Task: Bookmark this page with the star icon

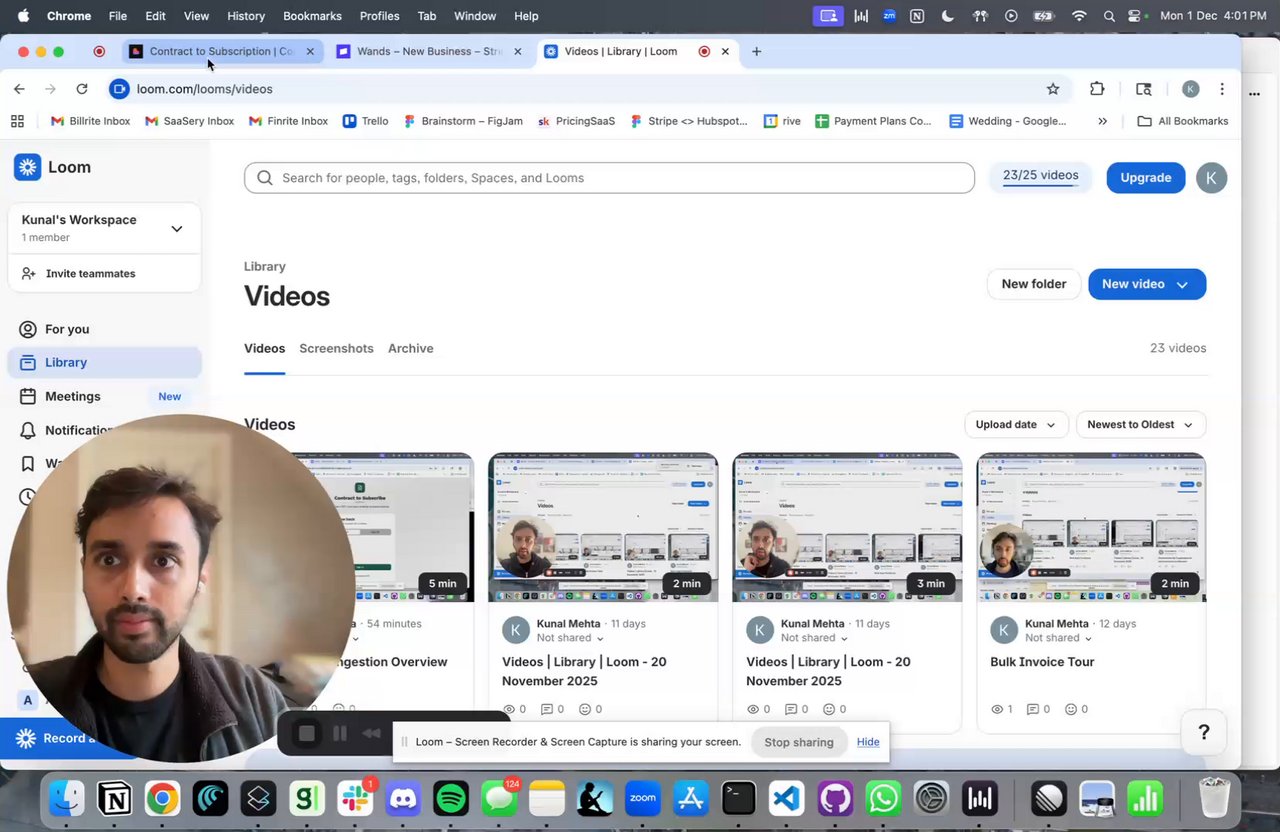Action: pyautogui.click(x=1053, y=89)
